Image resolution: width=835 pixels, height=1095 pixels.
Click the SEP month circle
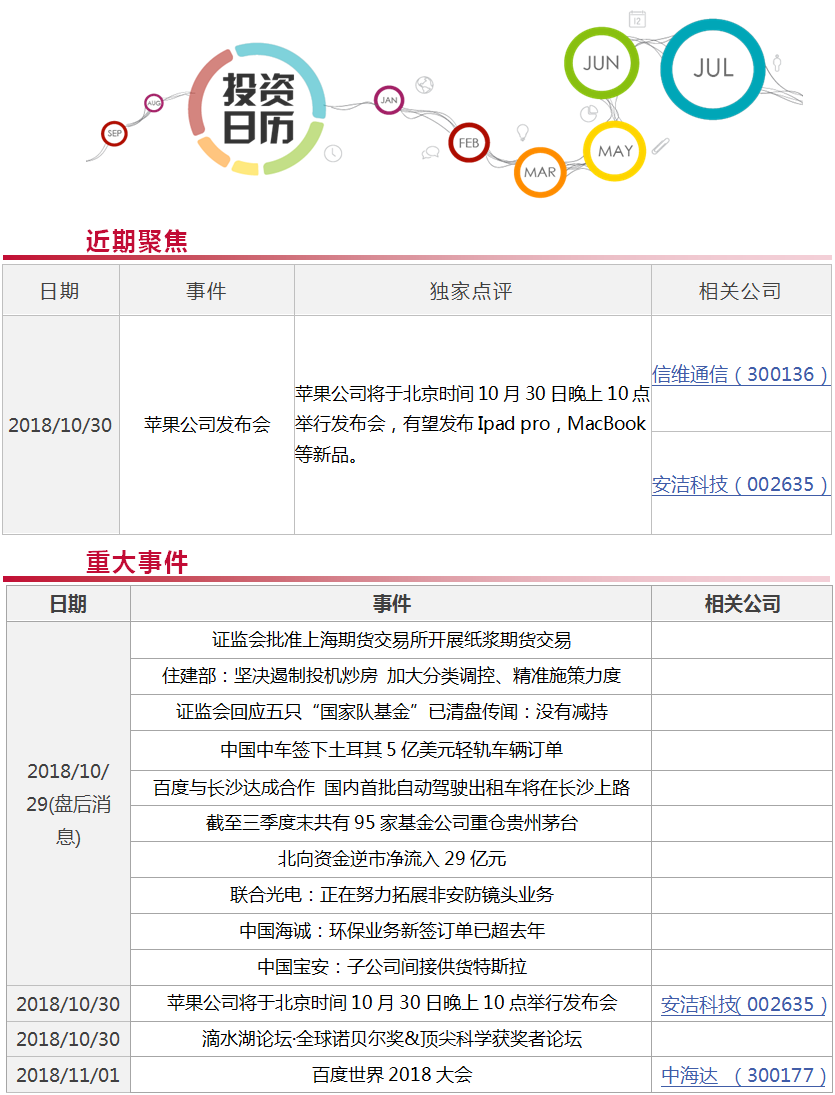pyautogui.click(x=114, y=133)
